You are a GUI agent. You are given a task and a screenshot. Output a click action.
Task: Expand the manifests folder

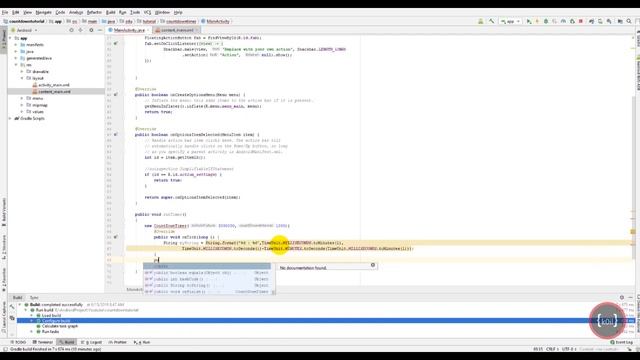(x=16, y=45)
